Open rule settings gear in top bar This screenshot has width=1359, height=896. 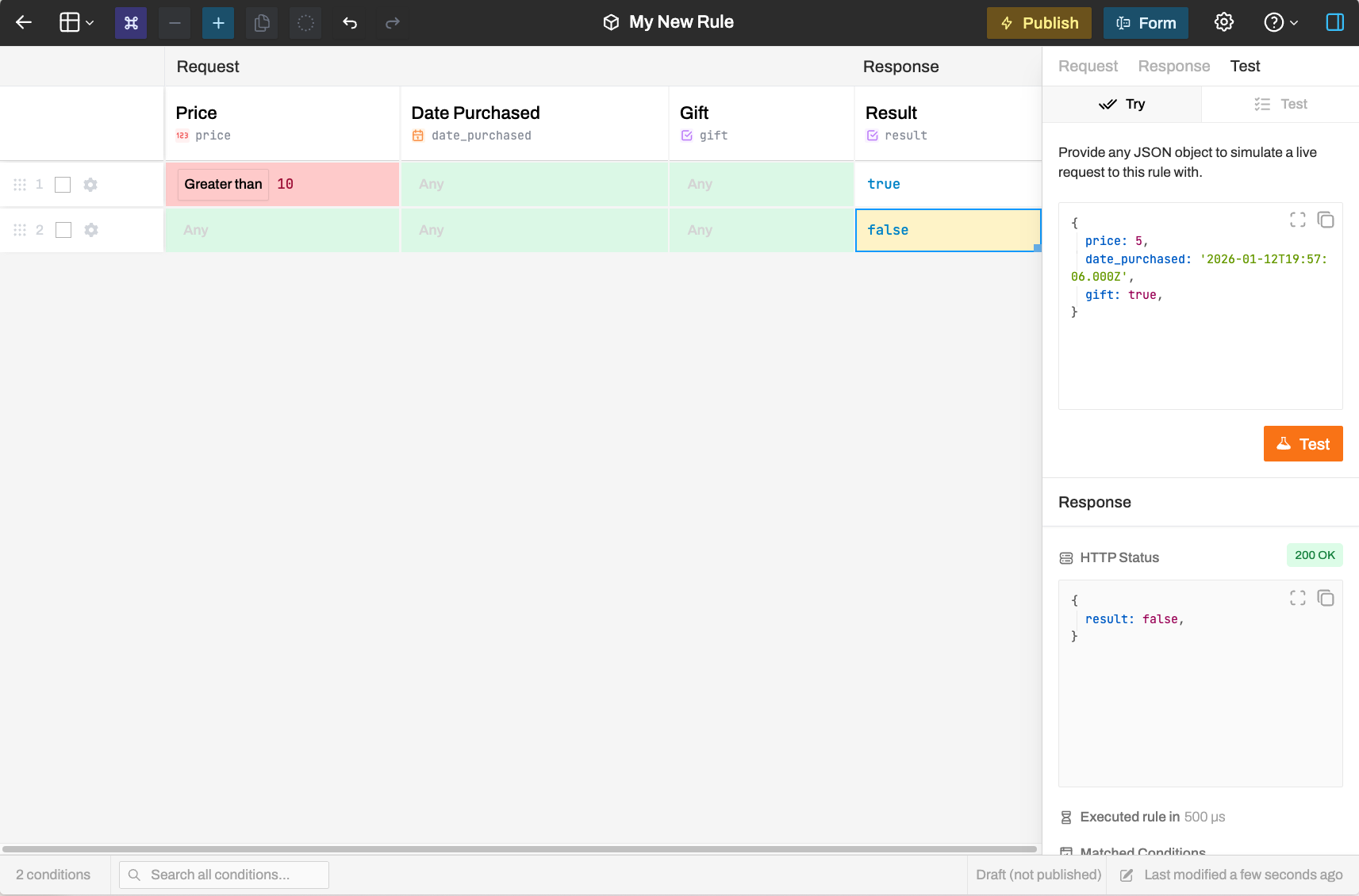pos(1223,22)
